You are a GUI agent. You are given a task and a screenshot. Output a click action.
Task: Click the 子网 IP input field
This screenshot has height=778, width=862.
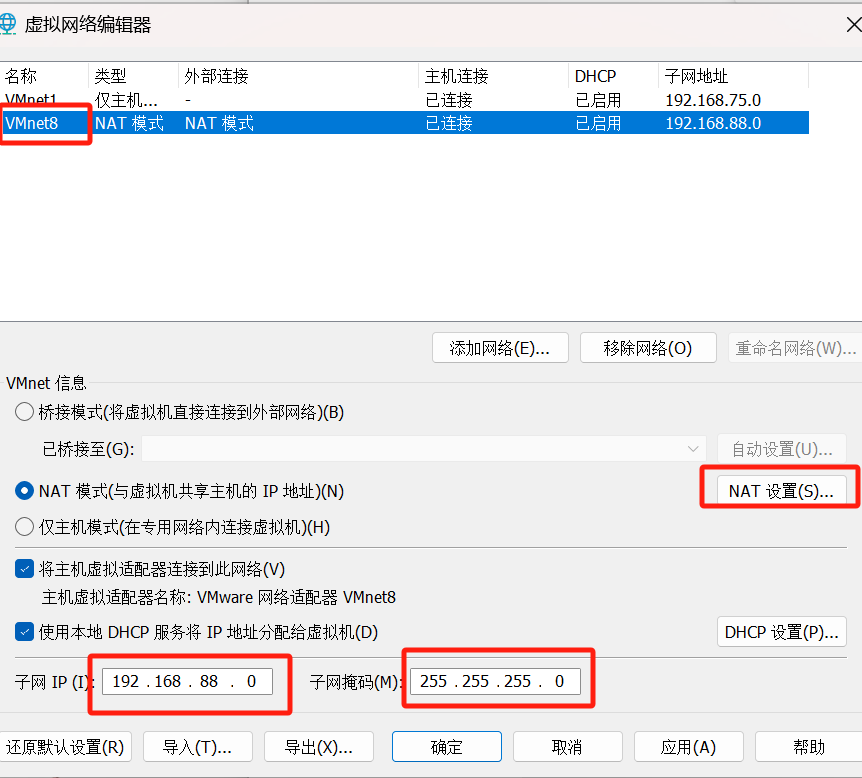click(187, 681)
